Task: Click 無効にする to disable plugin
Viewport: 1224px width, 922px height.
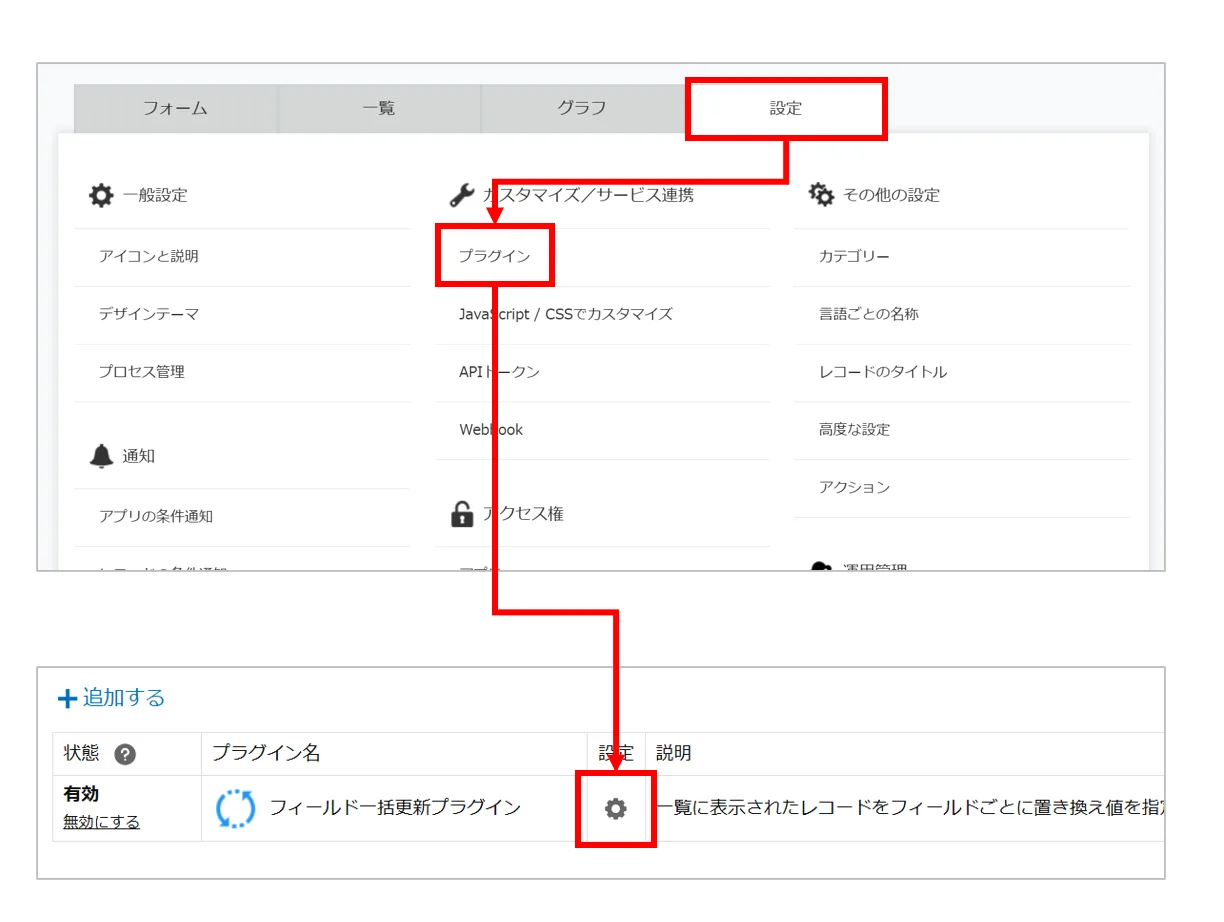Action: point(101,822)
